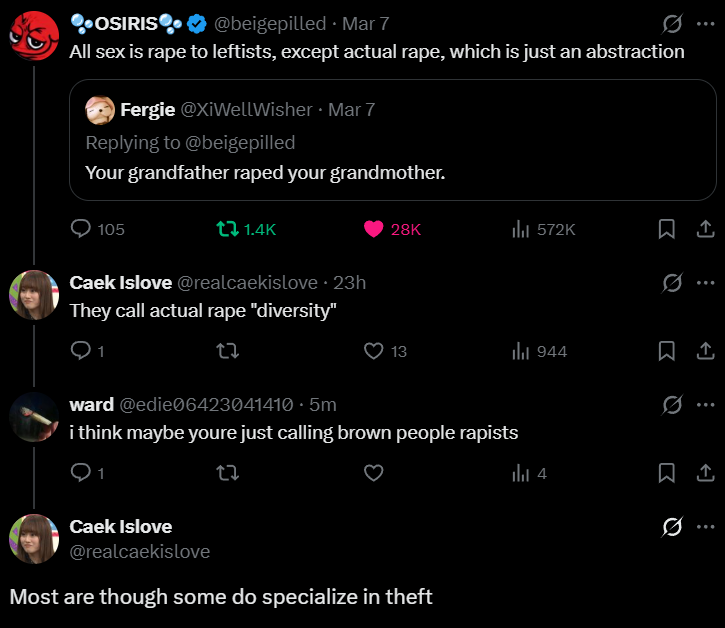This screenshot has width=725, height=628.
Task: Open more options on Caek Islove's 23h post
Action: [705, 283]
